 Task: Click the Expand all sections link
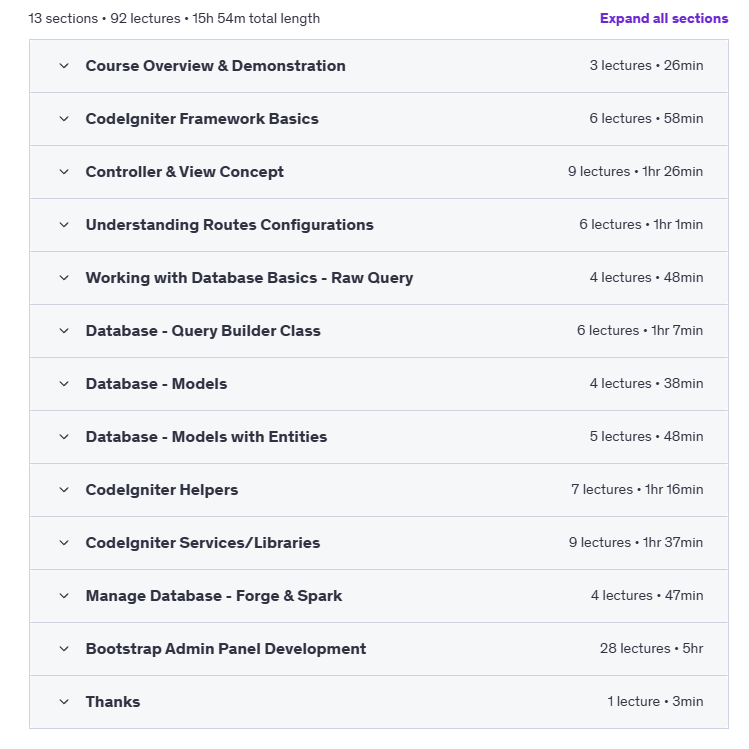pyautogui.click(x=663, y=19)
